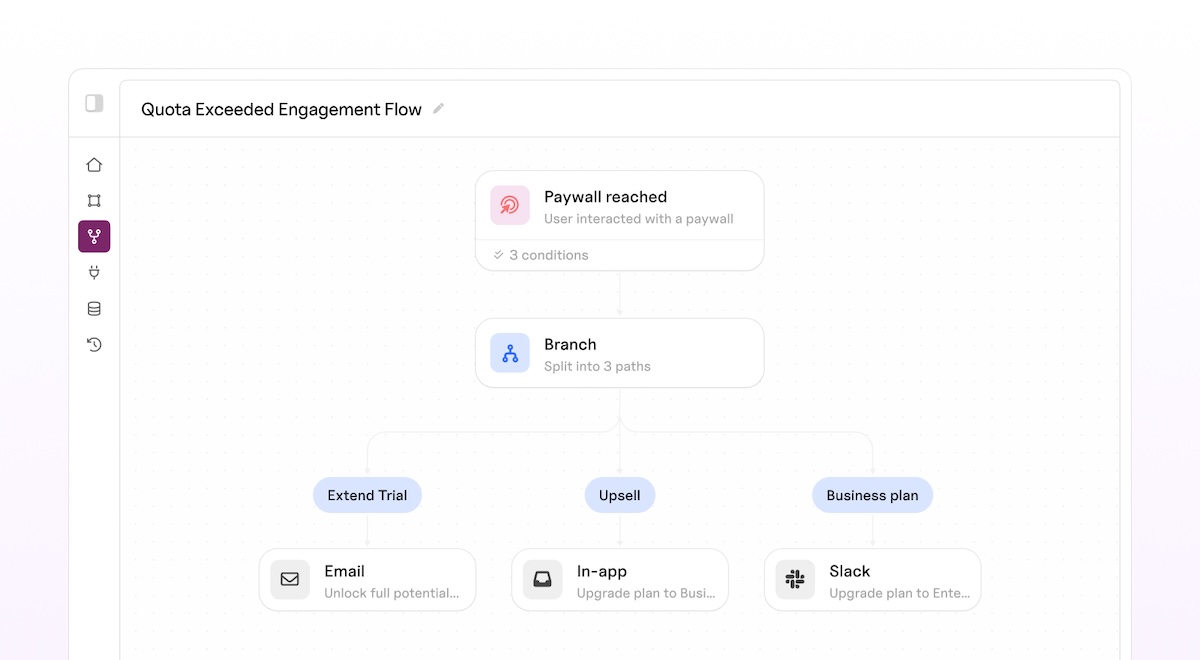The height and width of the screenshot is (660, 1200).
Task: Select the Upsell path label
Action: pos(619,494)
